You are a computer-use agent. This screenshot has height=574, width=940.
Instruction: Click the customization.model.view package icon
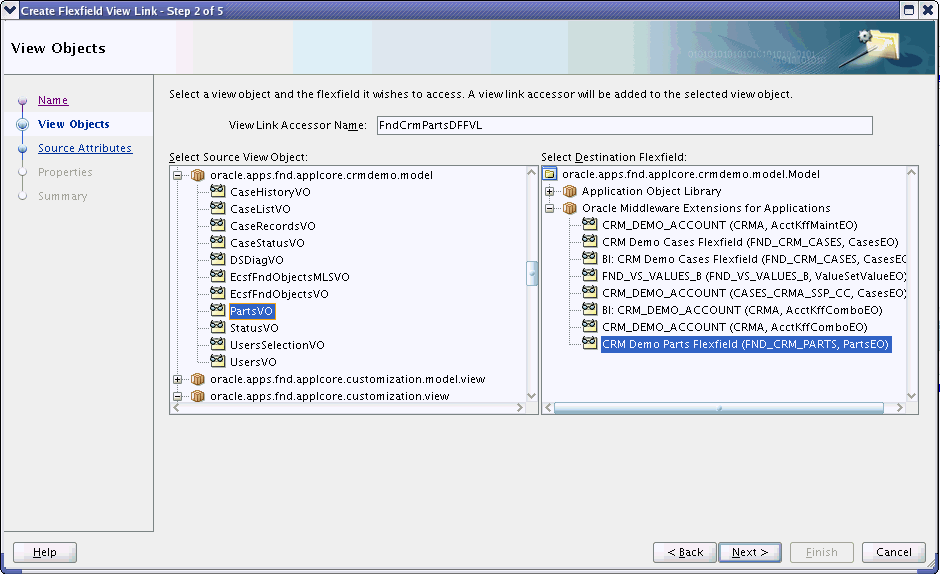(x=198, y=379)
